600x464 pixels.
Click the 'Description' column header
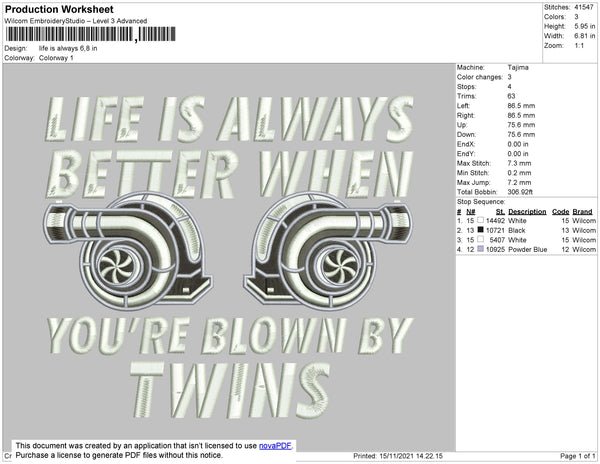527,212
